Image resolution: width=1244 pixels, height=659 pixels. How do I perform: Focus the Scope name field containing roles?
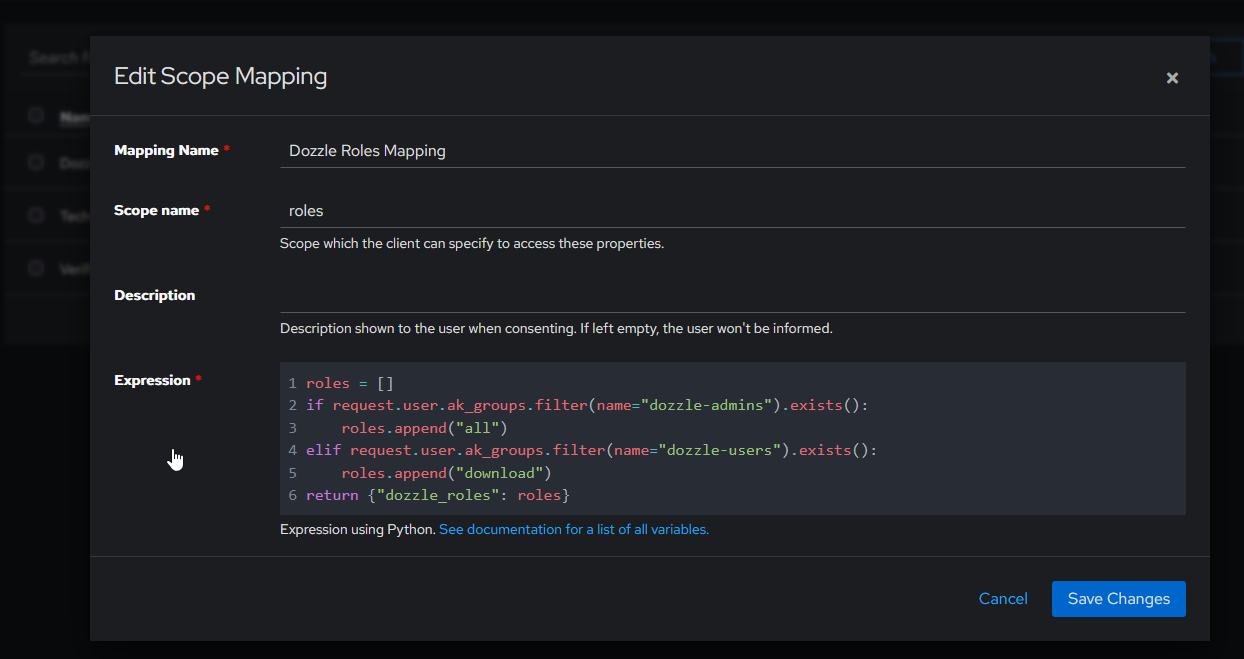732,211
